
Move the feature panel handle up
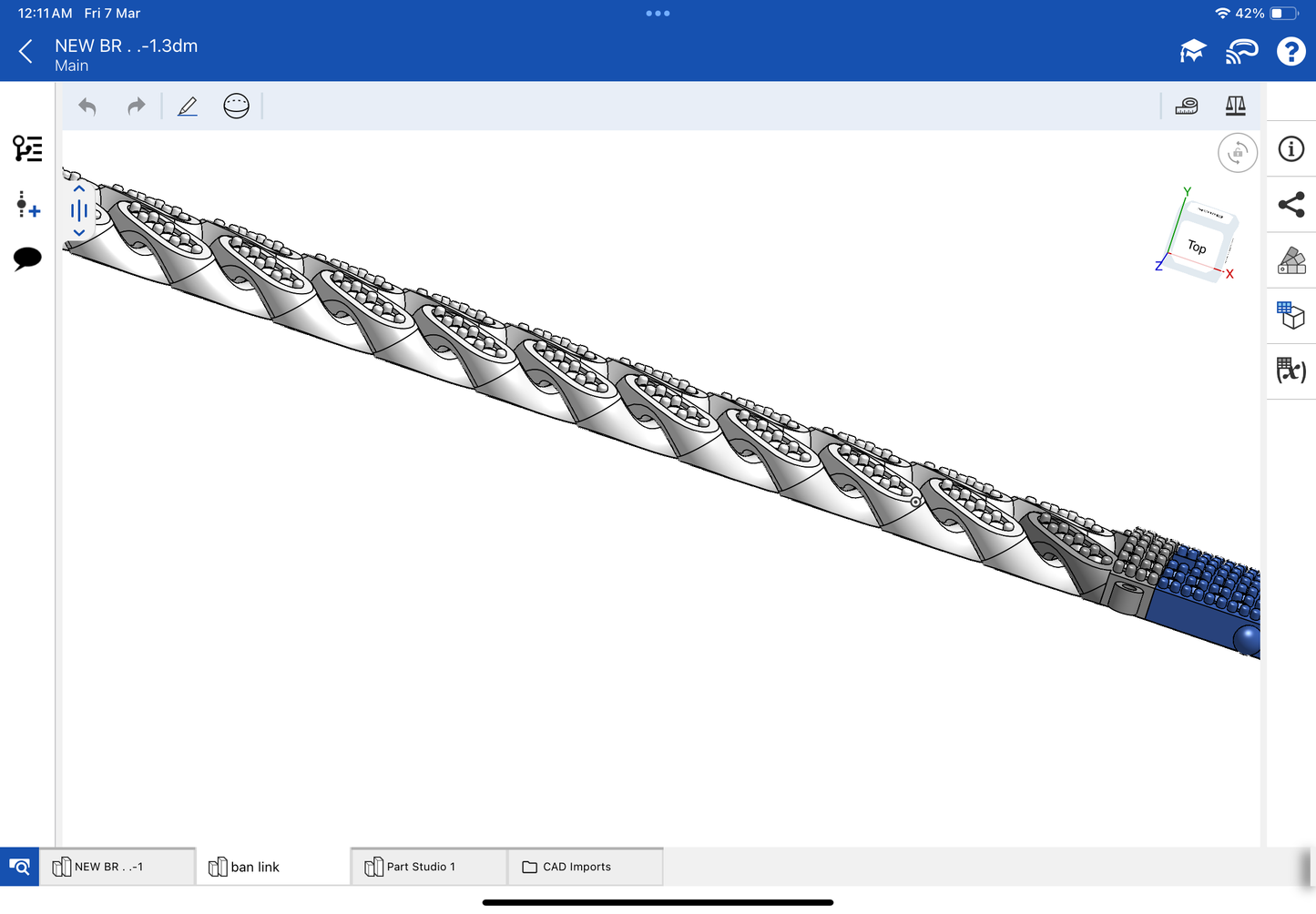(x=79, y=189)
